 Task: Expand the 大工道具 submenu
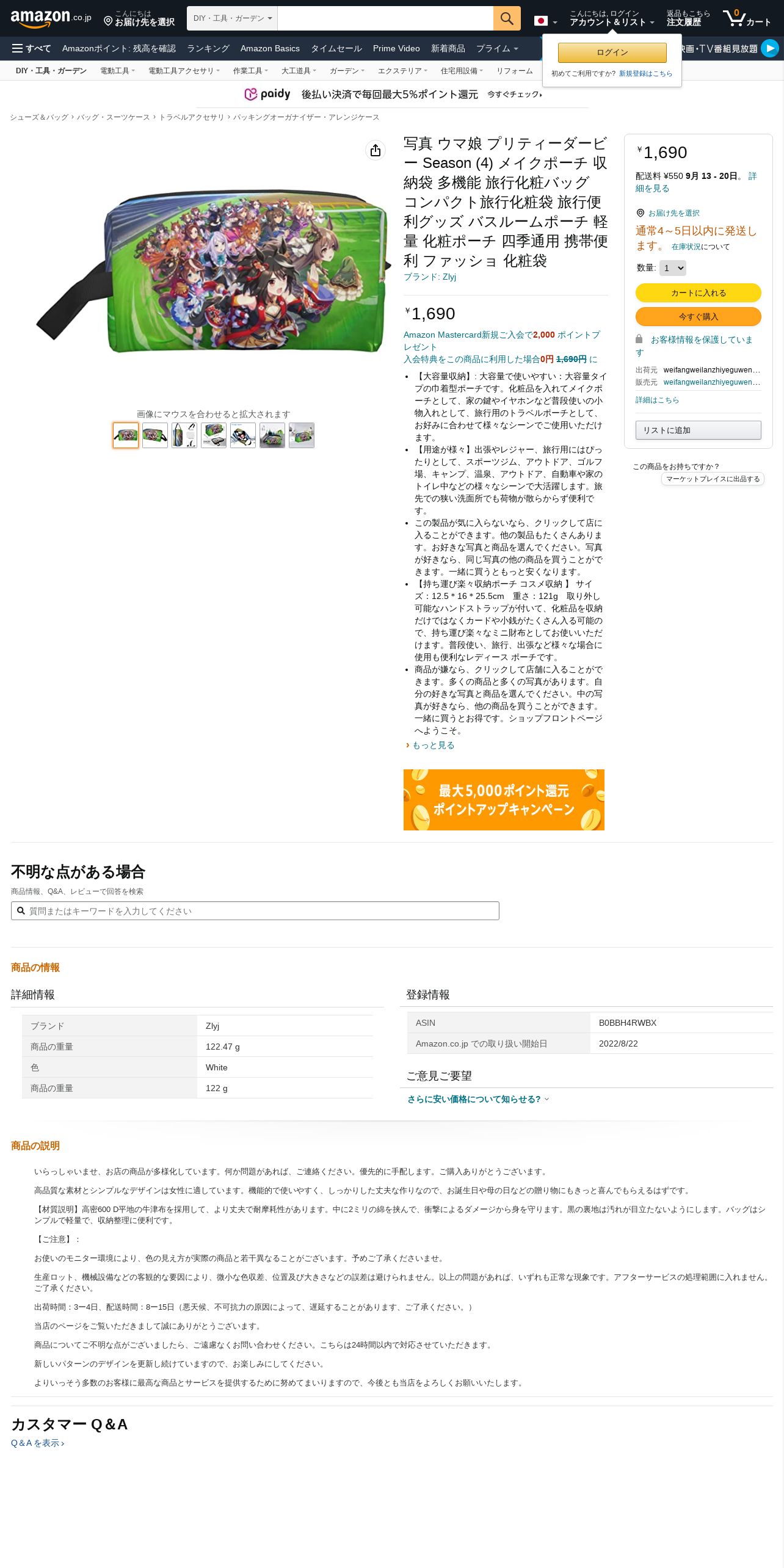point(299,71)
